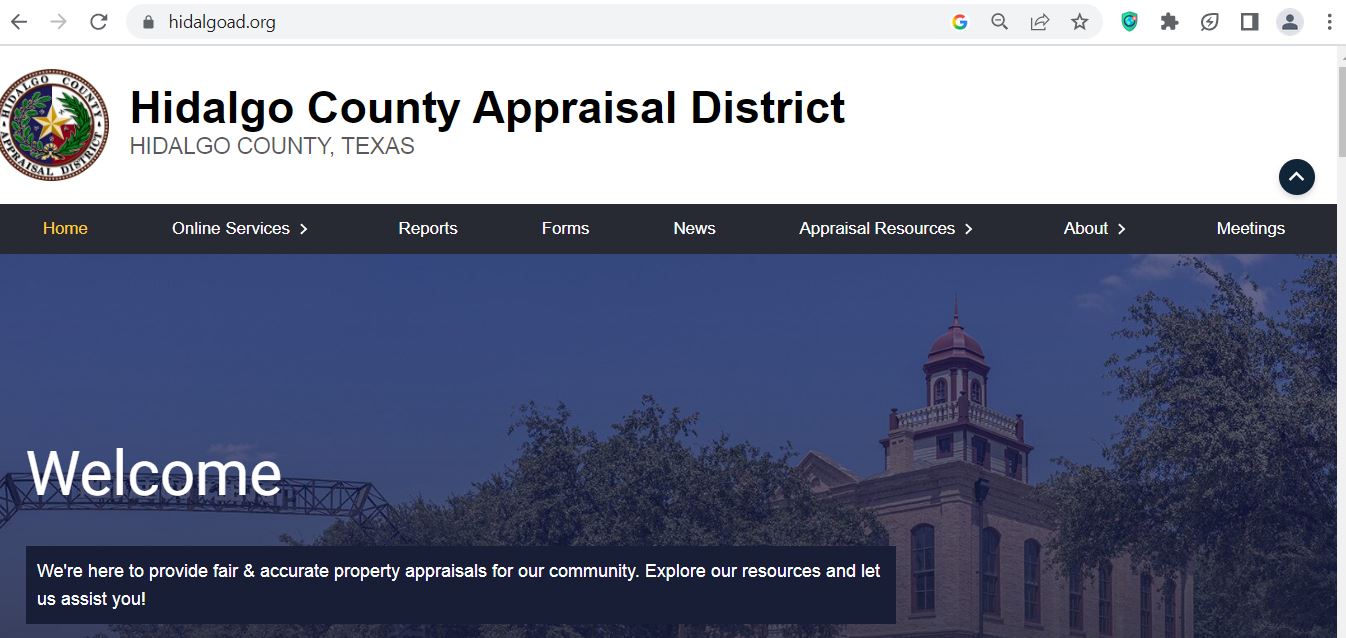This screenshot has width=1346, height=638.
Task: Click the fair & accurate appraisals message
Action: (459, 585)
